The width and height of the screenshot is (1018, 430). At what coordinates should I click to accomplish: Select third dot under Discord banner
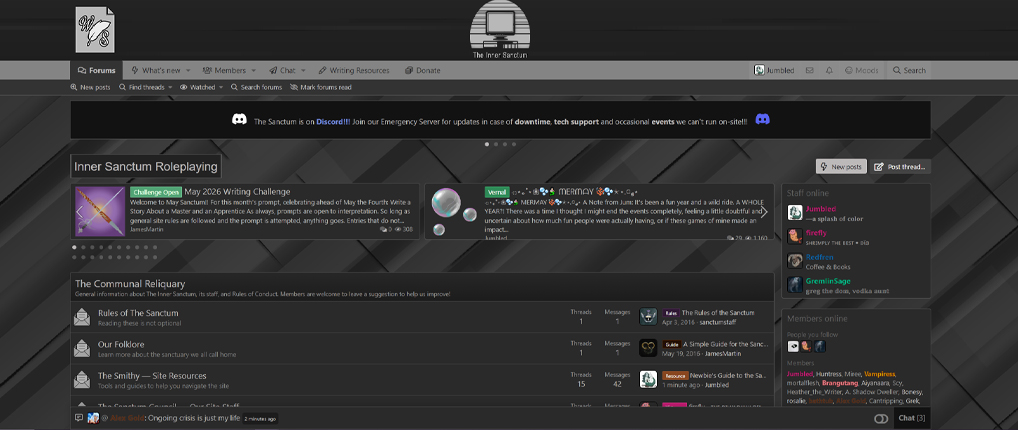[x=505, y=144]
